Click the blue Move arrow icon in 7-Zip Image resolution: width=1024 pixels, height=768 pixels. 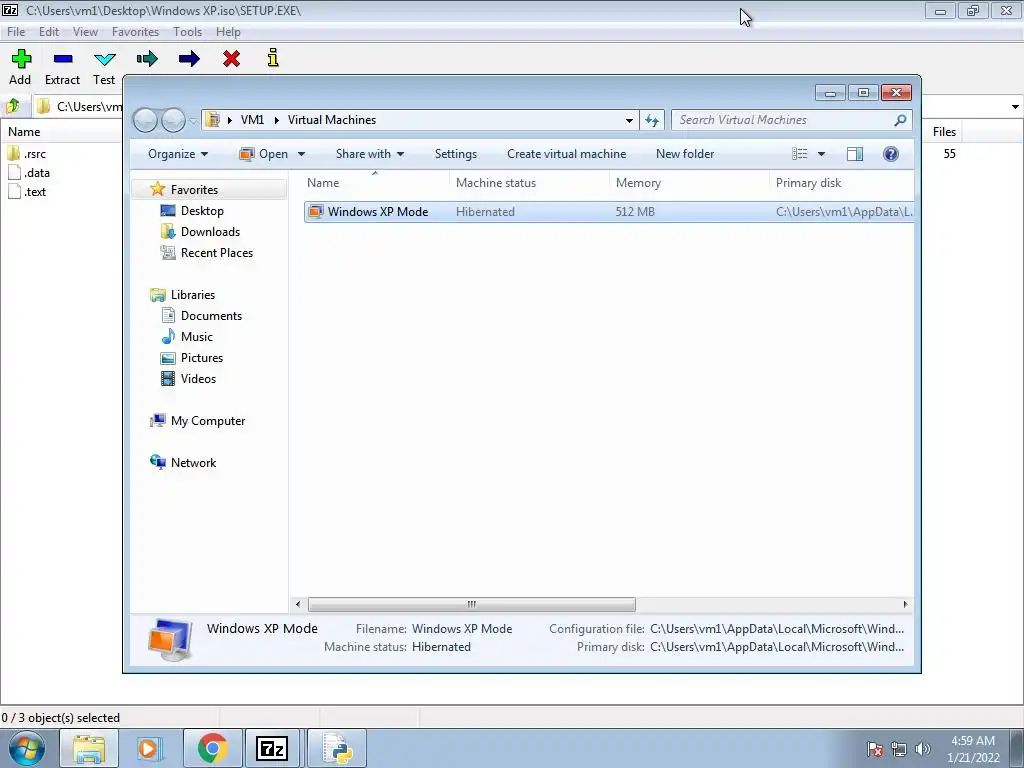pos(189,59)
